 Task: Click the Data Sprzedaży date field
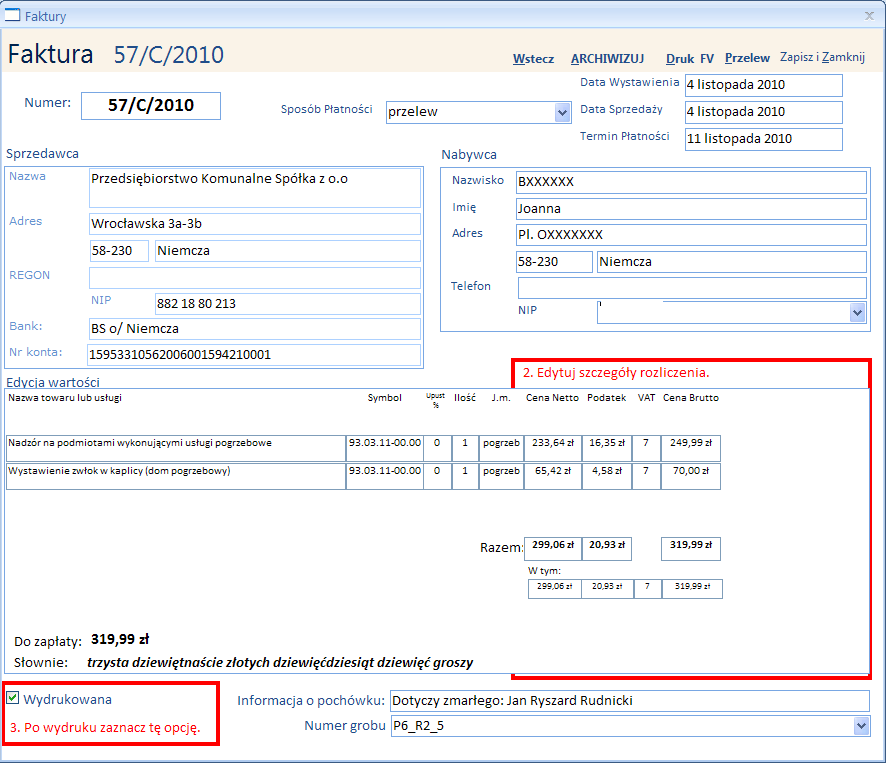point(763,112)
